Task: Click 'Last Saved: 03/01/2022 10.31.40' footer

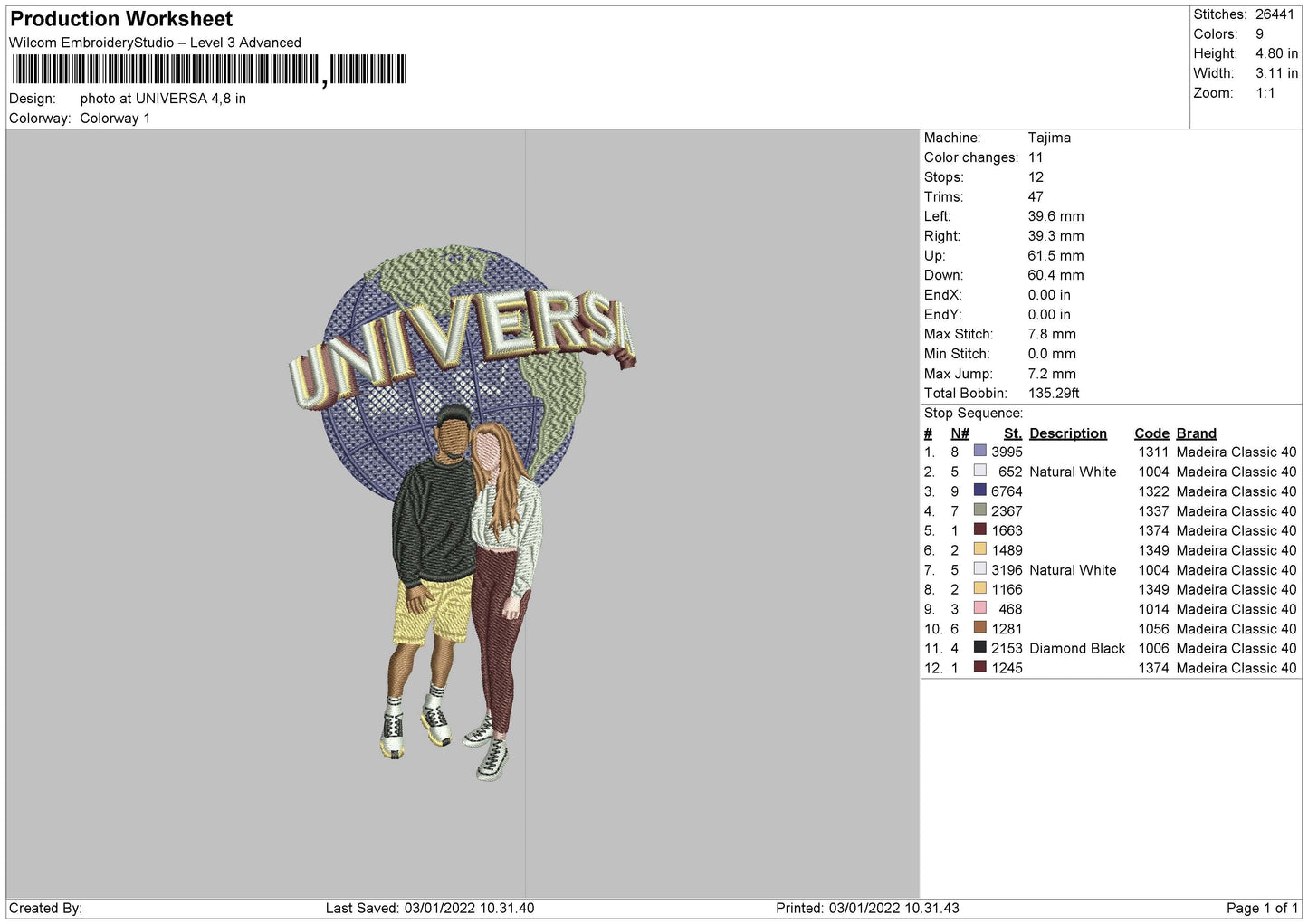Action: click(430, 908)
